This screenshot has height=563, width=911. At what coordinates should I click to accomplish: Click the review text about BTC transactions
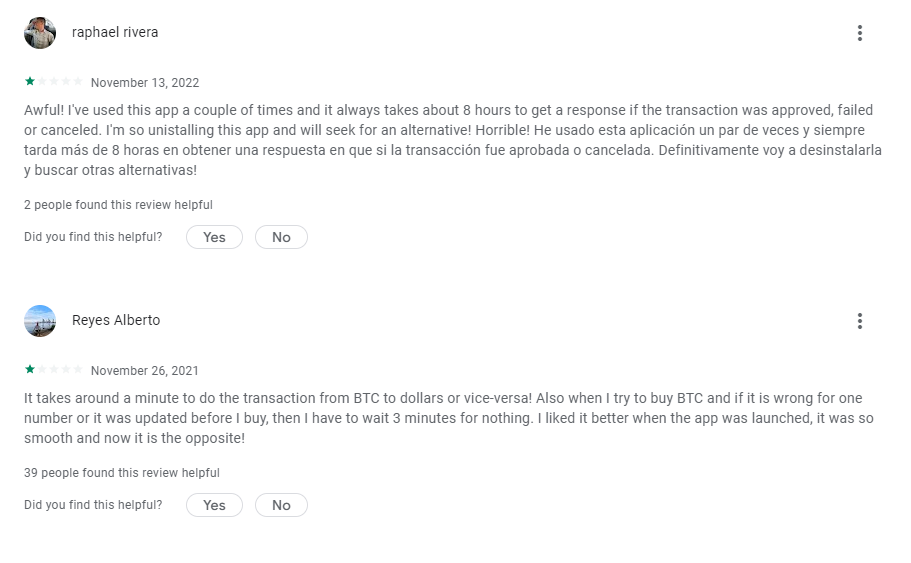[x=450, y=418]
